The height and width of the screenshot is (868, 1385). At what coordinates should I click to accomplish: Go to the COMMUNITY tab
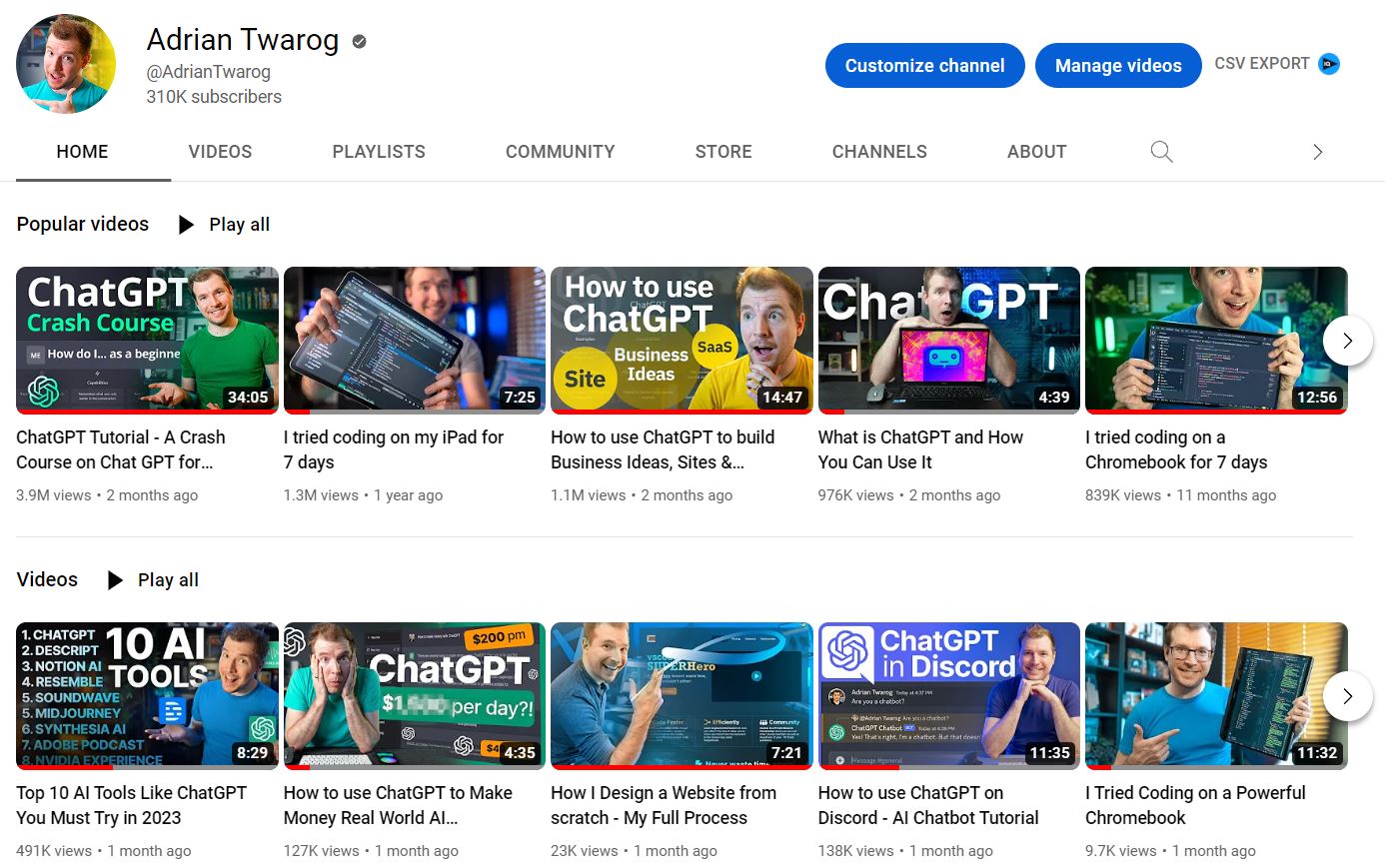click(x=560, y=152)
